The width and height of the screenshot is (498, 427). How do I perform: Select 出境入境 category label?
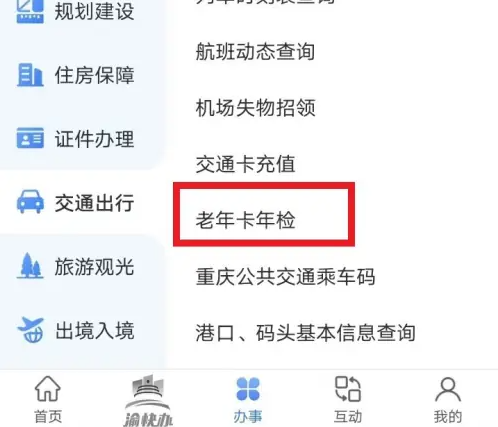pyautogui.click(x=95, y=330)
